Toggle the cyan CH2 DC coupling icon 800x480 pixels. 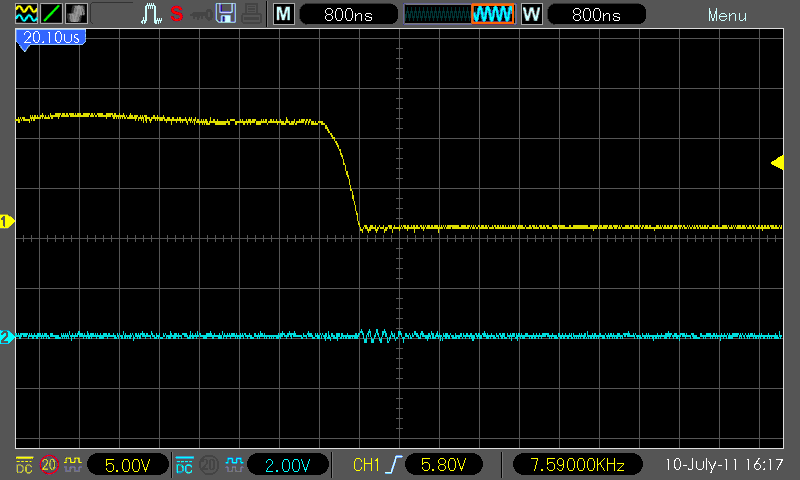(184, 465)
